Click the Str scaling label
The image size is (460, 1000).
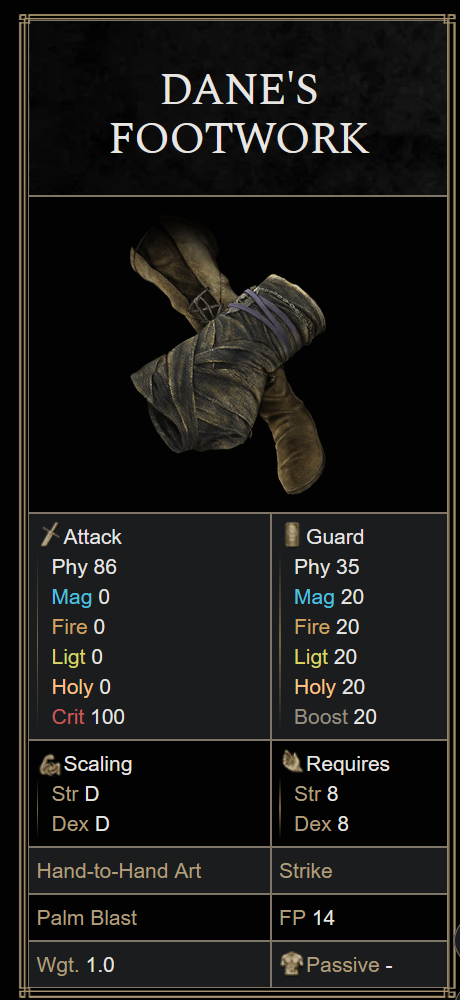[x=65, y=794]
